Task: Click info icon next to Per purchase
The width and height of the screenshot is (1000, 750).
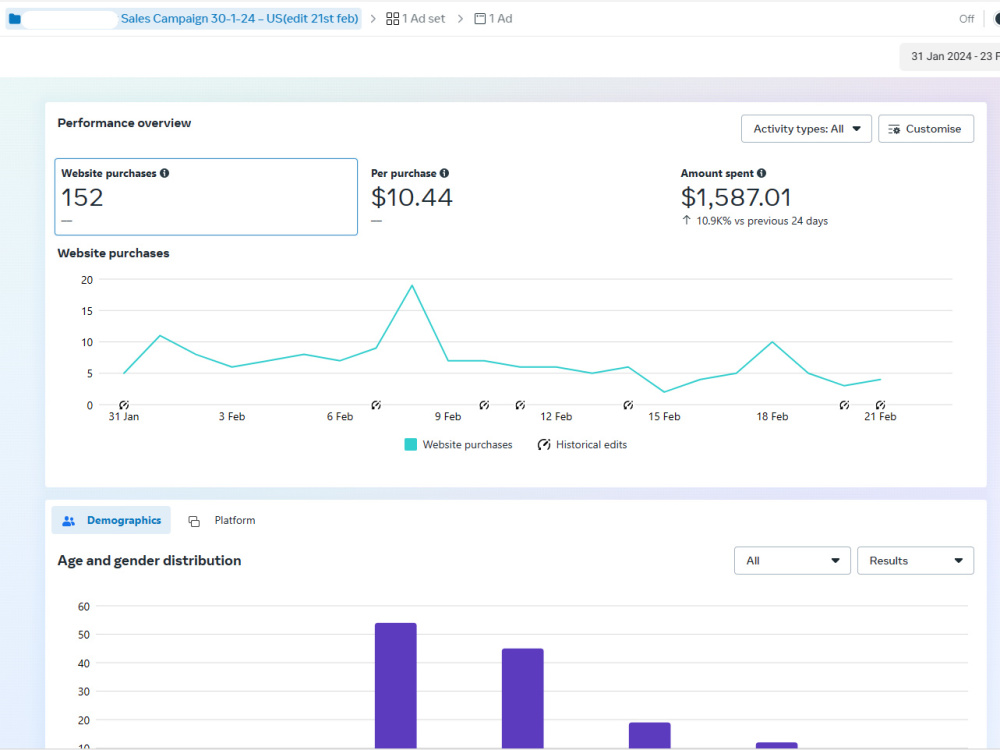Action: tap(445, 173)
